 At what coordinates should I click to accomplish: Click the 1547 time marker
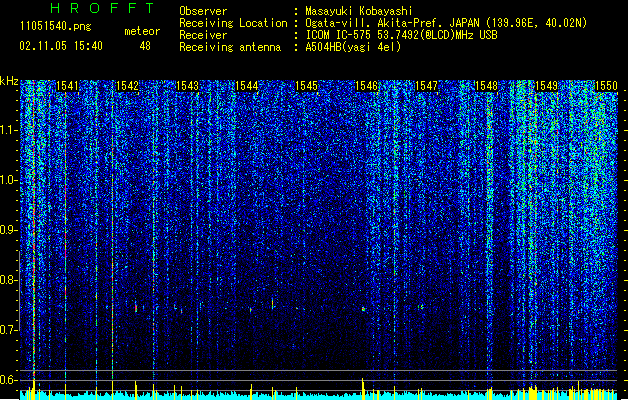click(x=426, y=86)
